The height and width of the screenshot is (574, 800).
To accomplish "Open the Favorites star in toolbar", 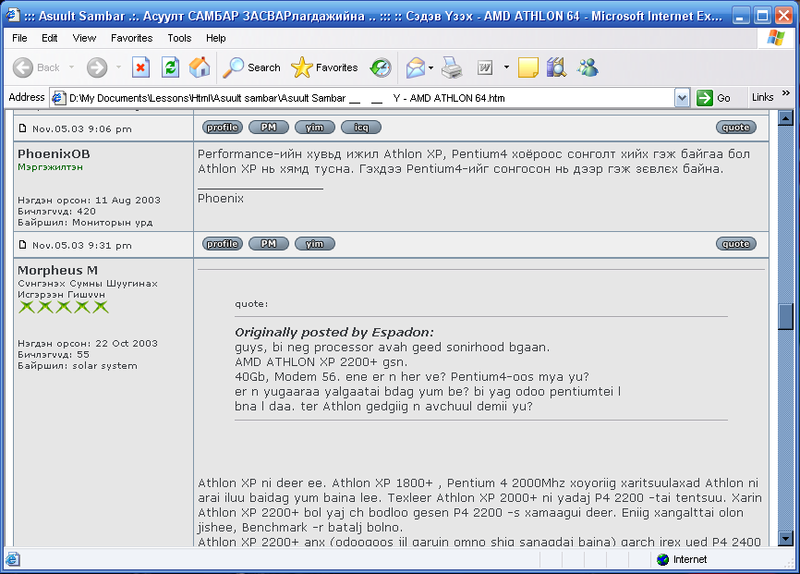I will [324, 68].
